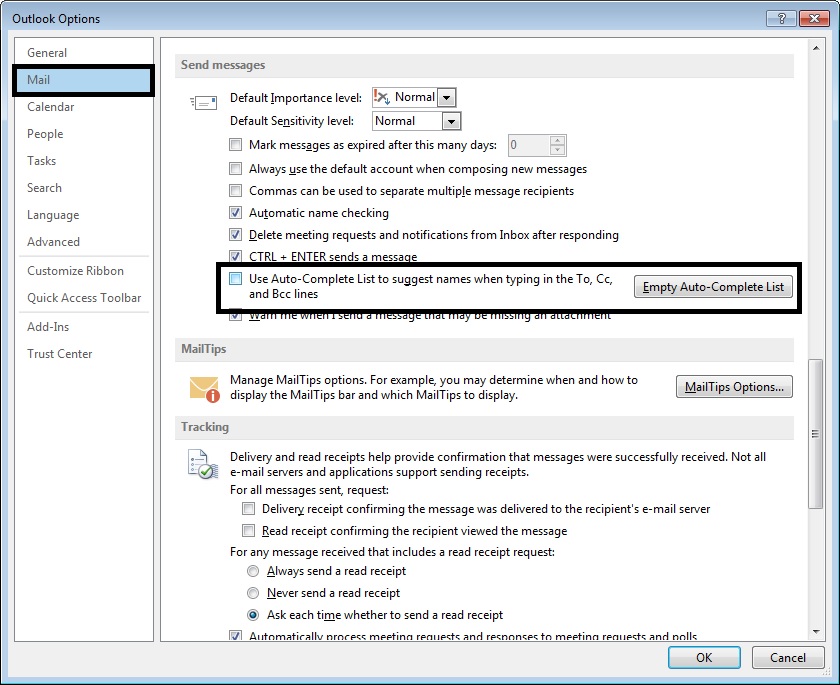Image resolution: width=840 pixels, height=685 pixels.
Task: Click the Tracking section header
Action: click(x=484, y=427)
